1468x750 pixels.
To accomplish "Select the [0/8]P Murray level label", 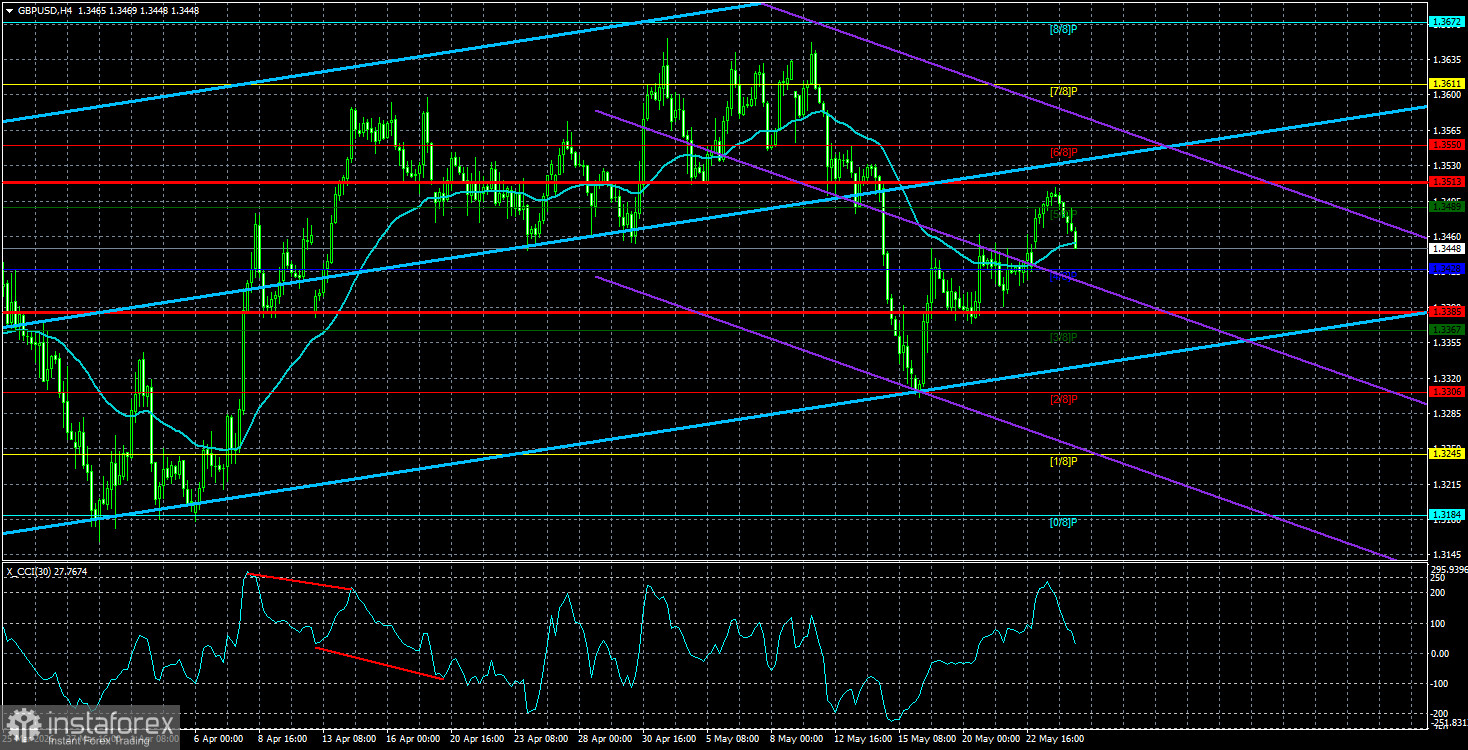I will tap(1063, 522).
